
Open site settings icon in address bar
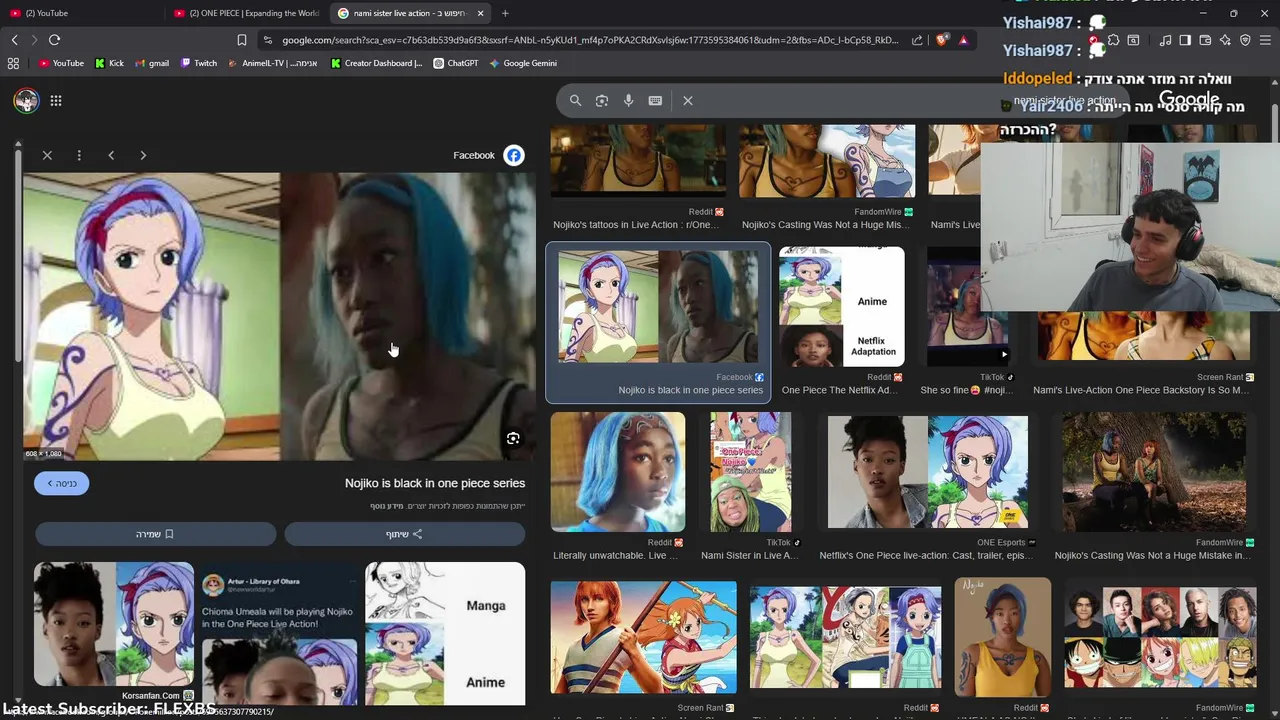267,40
